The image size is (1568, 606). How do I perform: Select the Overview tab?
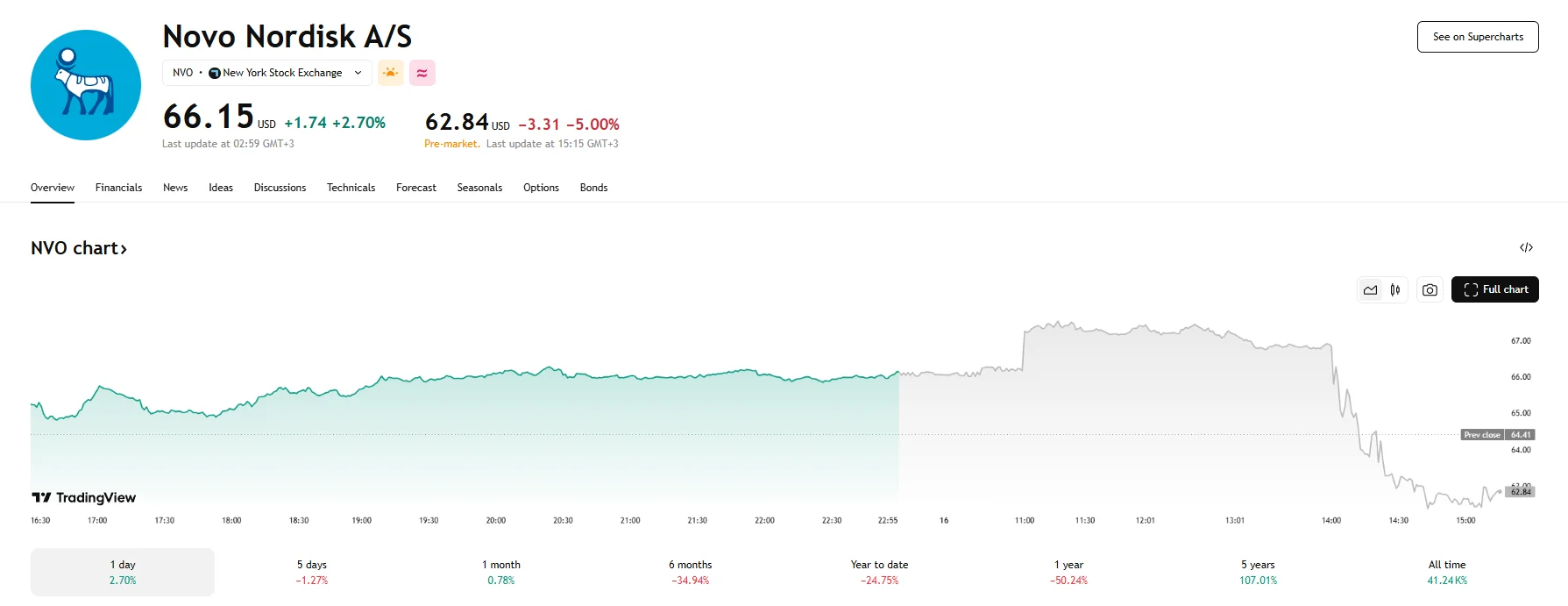(x=53, y=188)
